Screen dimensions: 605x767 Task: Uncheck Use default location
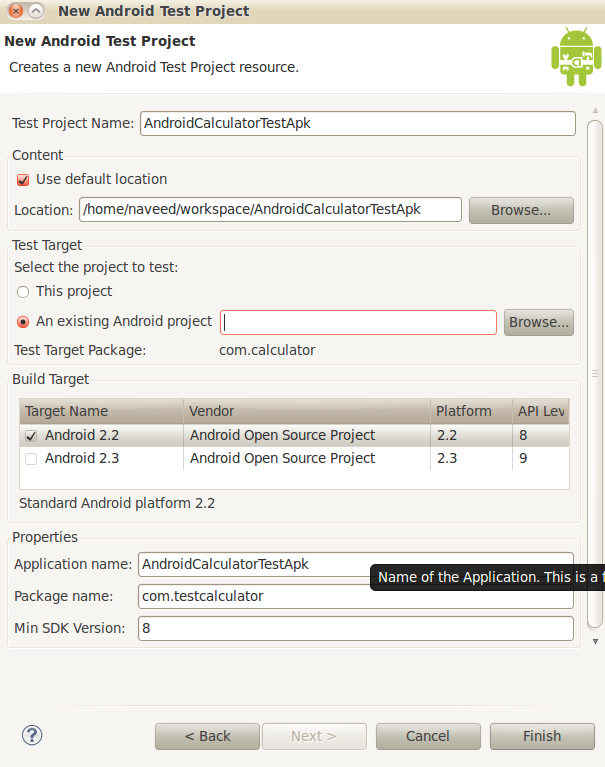(23, 180)
